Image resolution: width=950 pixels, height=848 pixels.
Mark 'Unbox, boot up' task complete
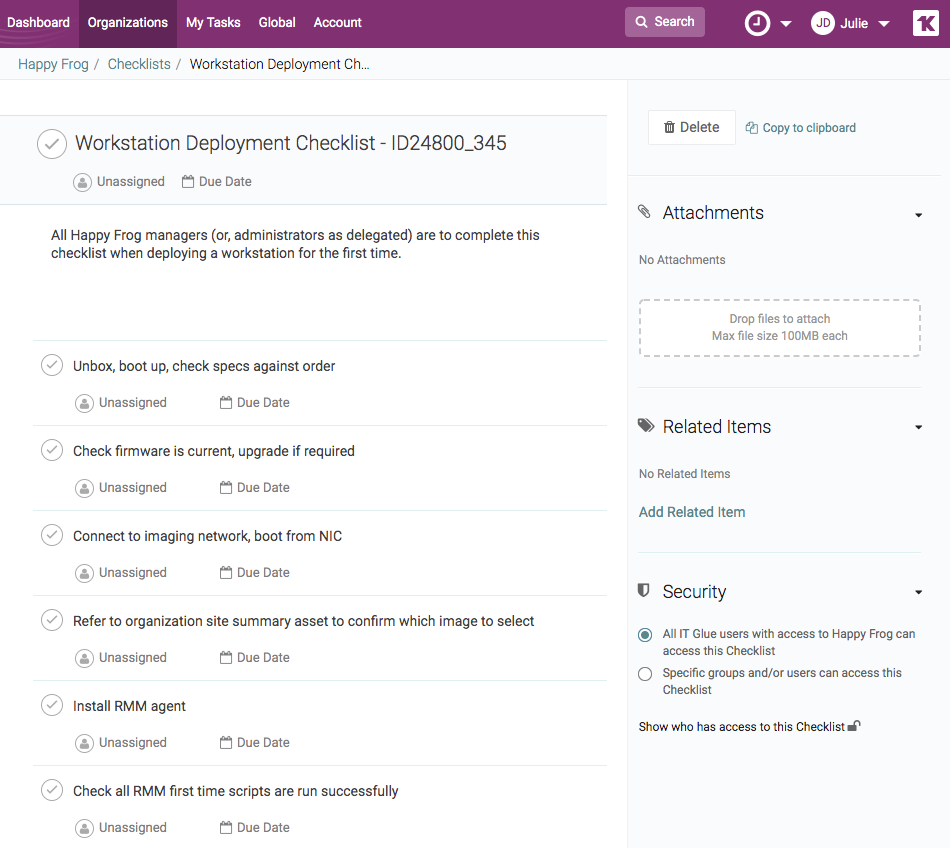click(52, 366)
